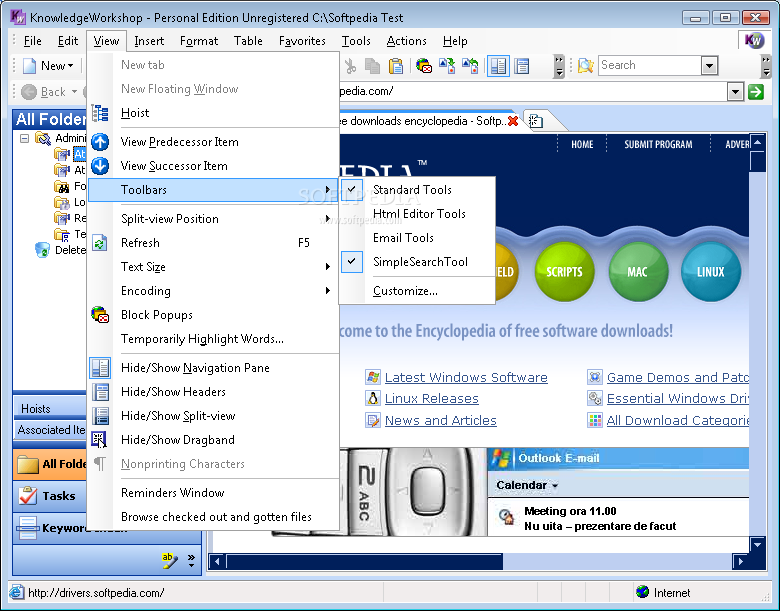Click the Hide/Show Navigation Pane icon
This screenshot has width=780, height=611.
pos(100,368)
